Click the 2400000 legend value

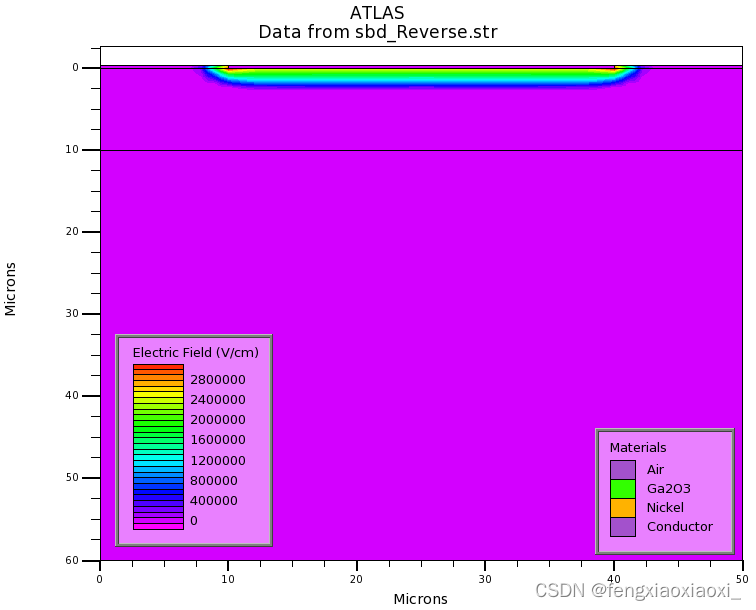[218, 400]
